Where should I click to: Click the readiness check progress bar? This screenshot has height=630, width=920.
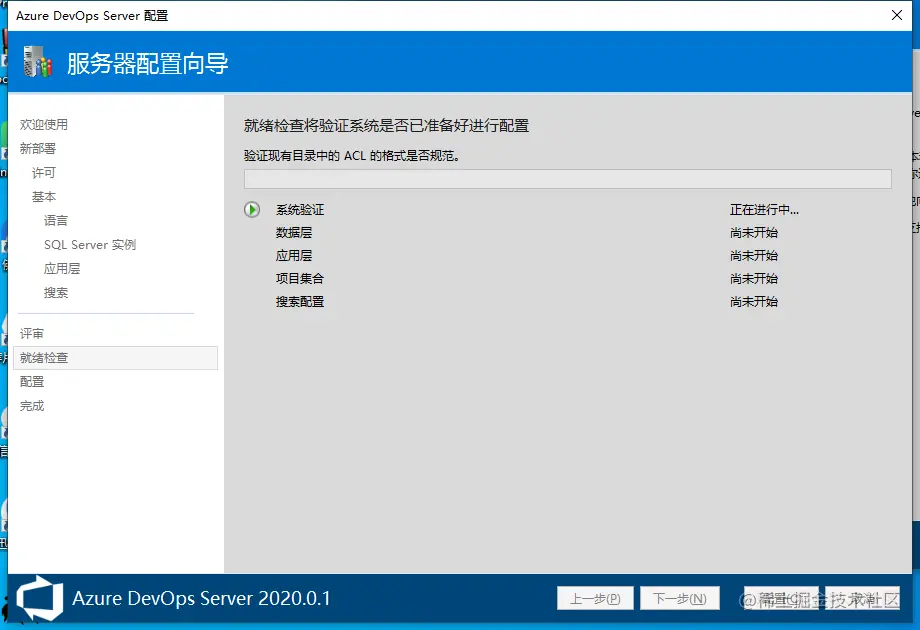[x=567, y=179]
